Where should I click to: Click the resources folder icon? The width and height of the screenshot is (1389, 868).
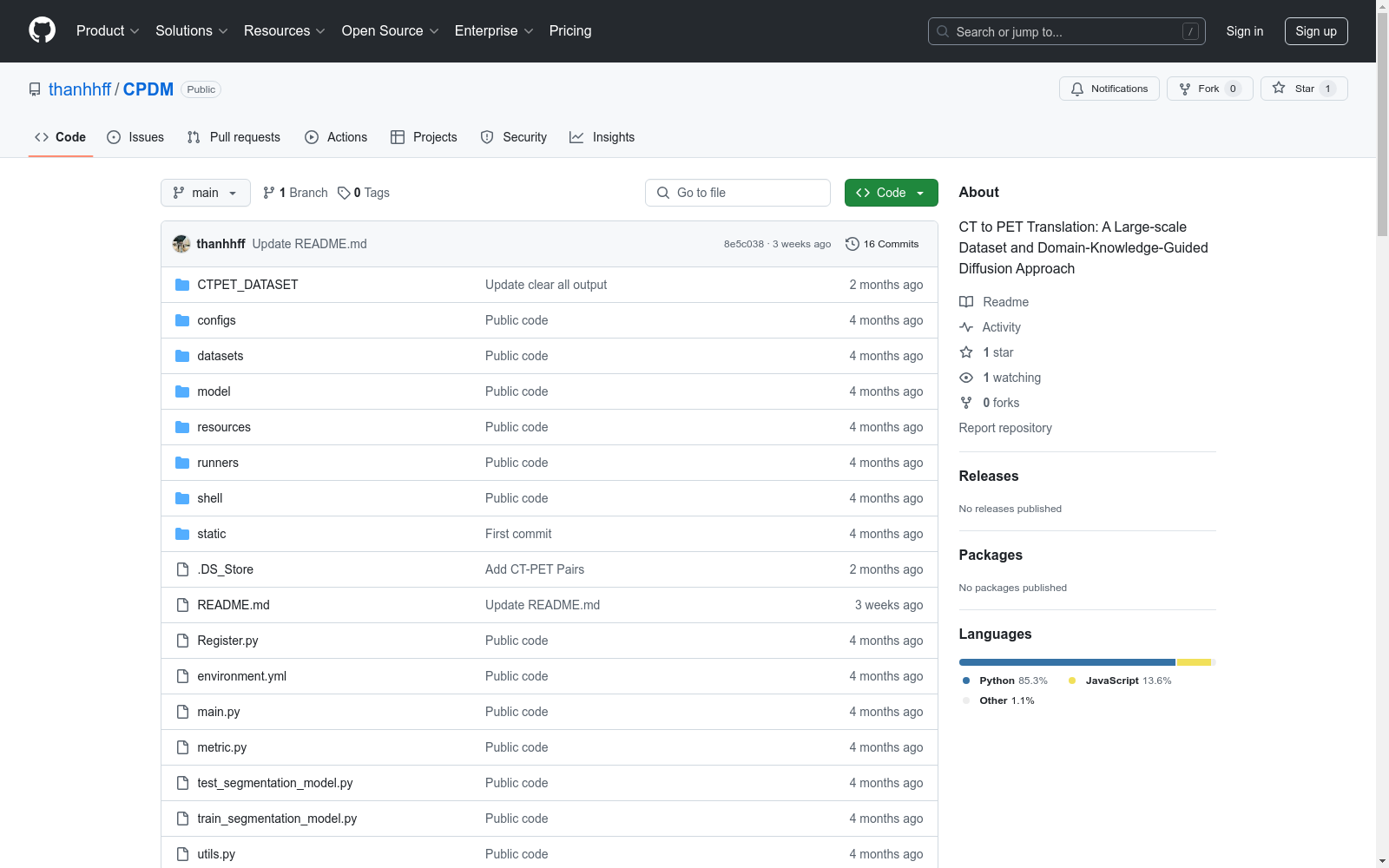(182, 427)
